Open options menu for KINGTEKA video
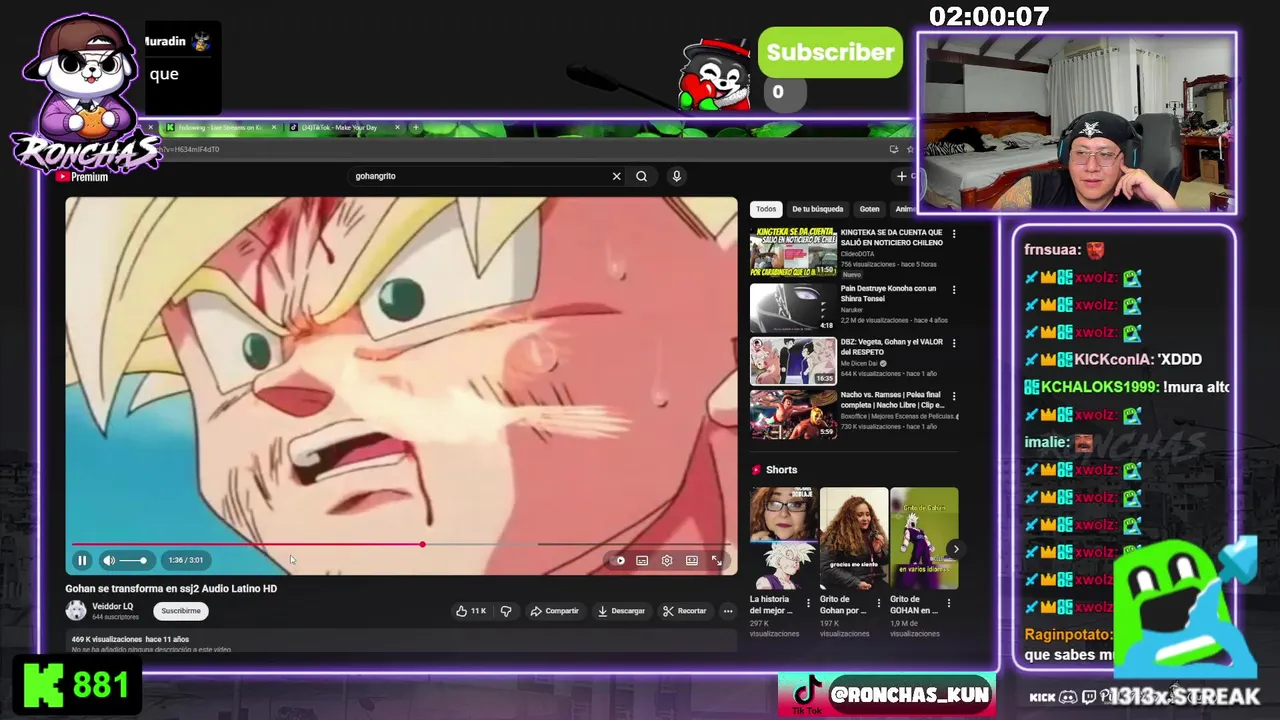Screen dimensions: 1280x720 954,234
